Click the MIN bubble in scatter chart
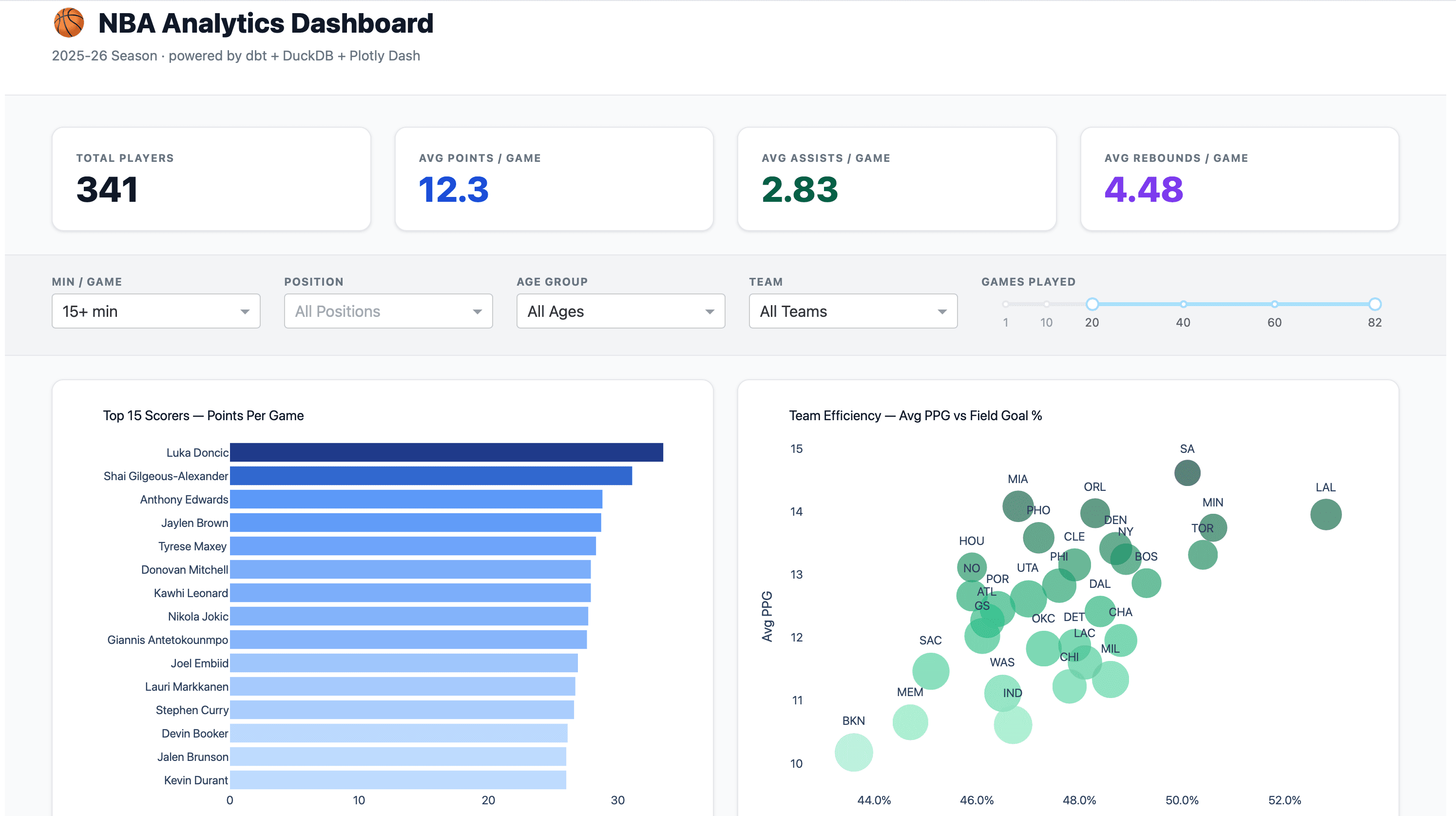This screenshot has width=1456, height=816. (x=1212, y=527)
